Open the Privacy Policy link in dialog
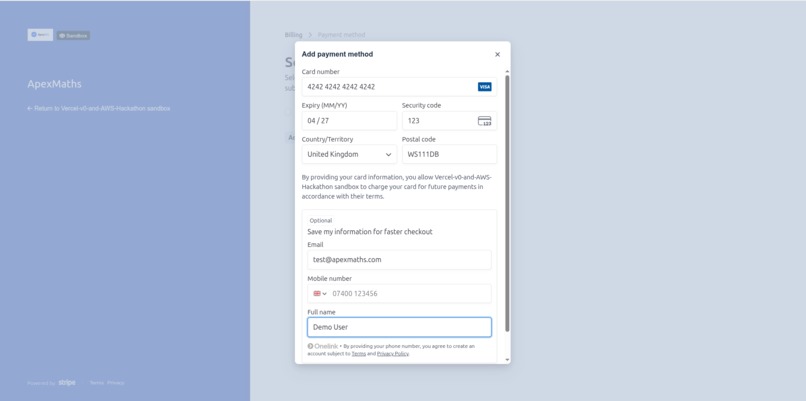The width and height of the screenshot is (806, 401). (393, 354)
